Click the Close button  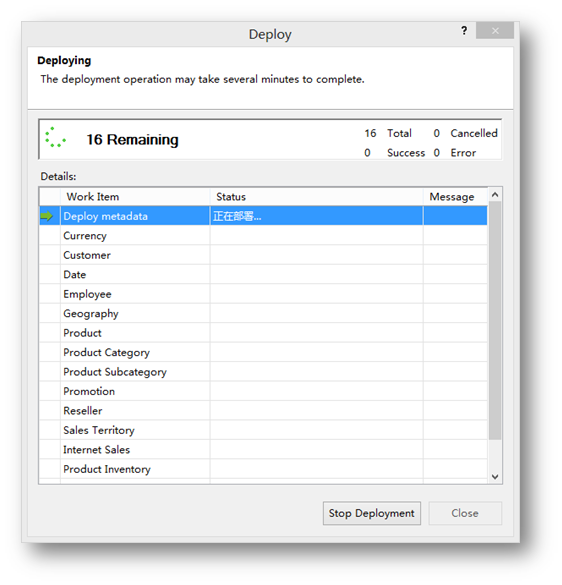tap(465, 513)
